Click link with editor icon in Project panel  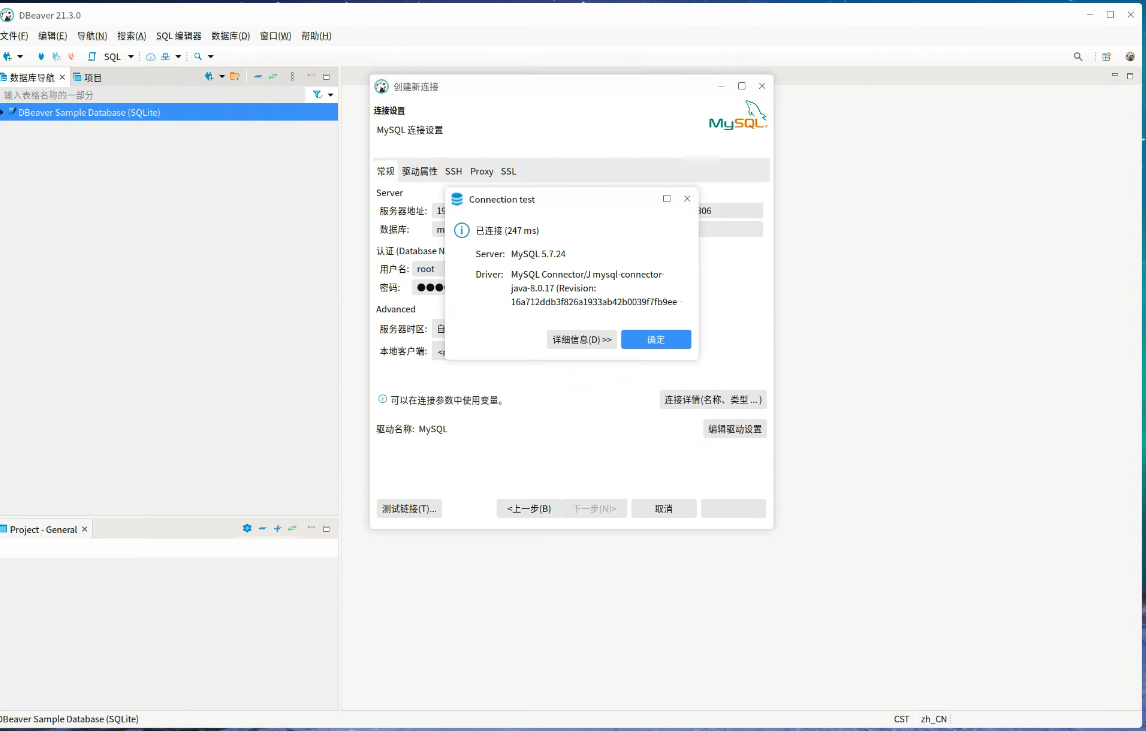tap(292, 528)
